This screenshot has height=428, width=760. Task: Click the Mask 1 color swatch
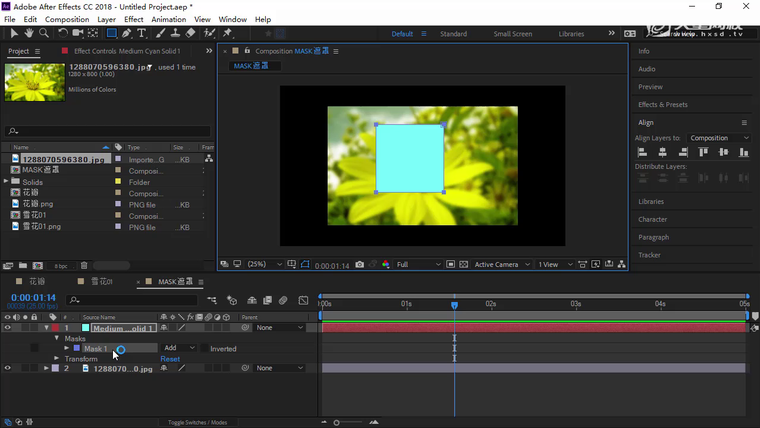76,349
